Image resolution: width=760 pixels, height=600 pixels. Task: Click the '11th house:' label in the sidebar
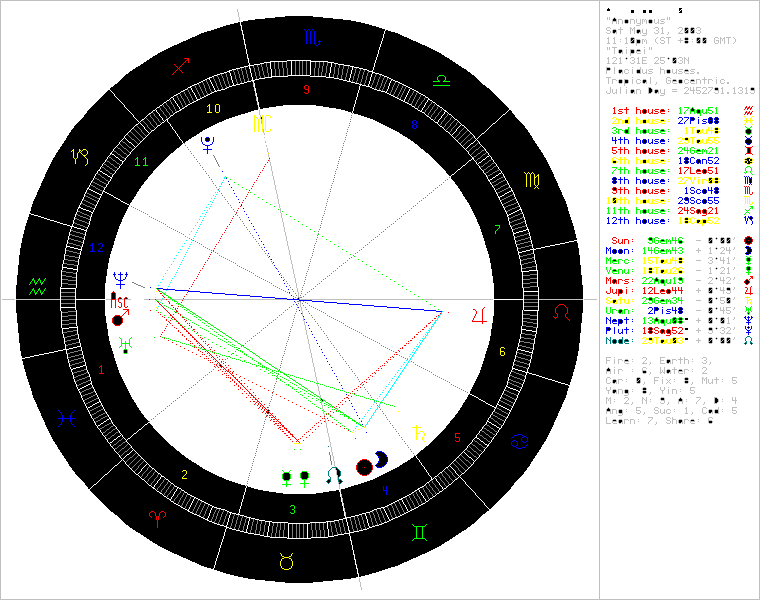[x=638, y=211]
